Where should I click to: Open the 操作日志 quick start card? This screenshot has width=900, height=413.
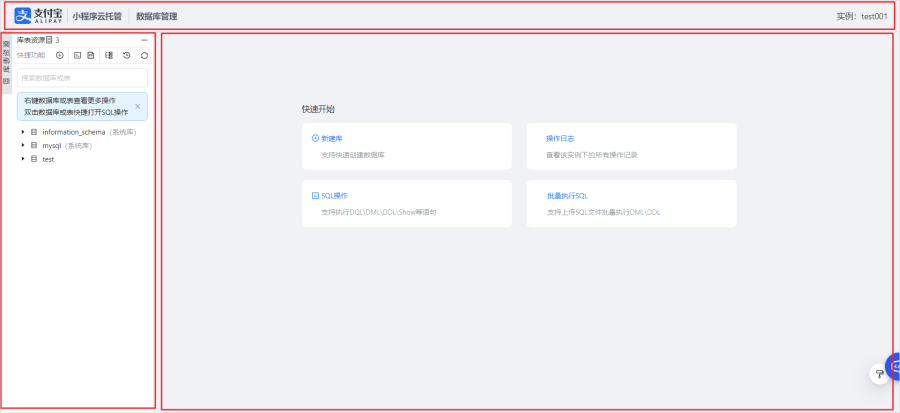tap(631, 146)
